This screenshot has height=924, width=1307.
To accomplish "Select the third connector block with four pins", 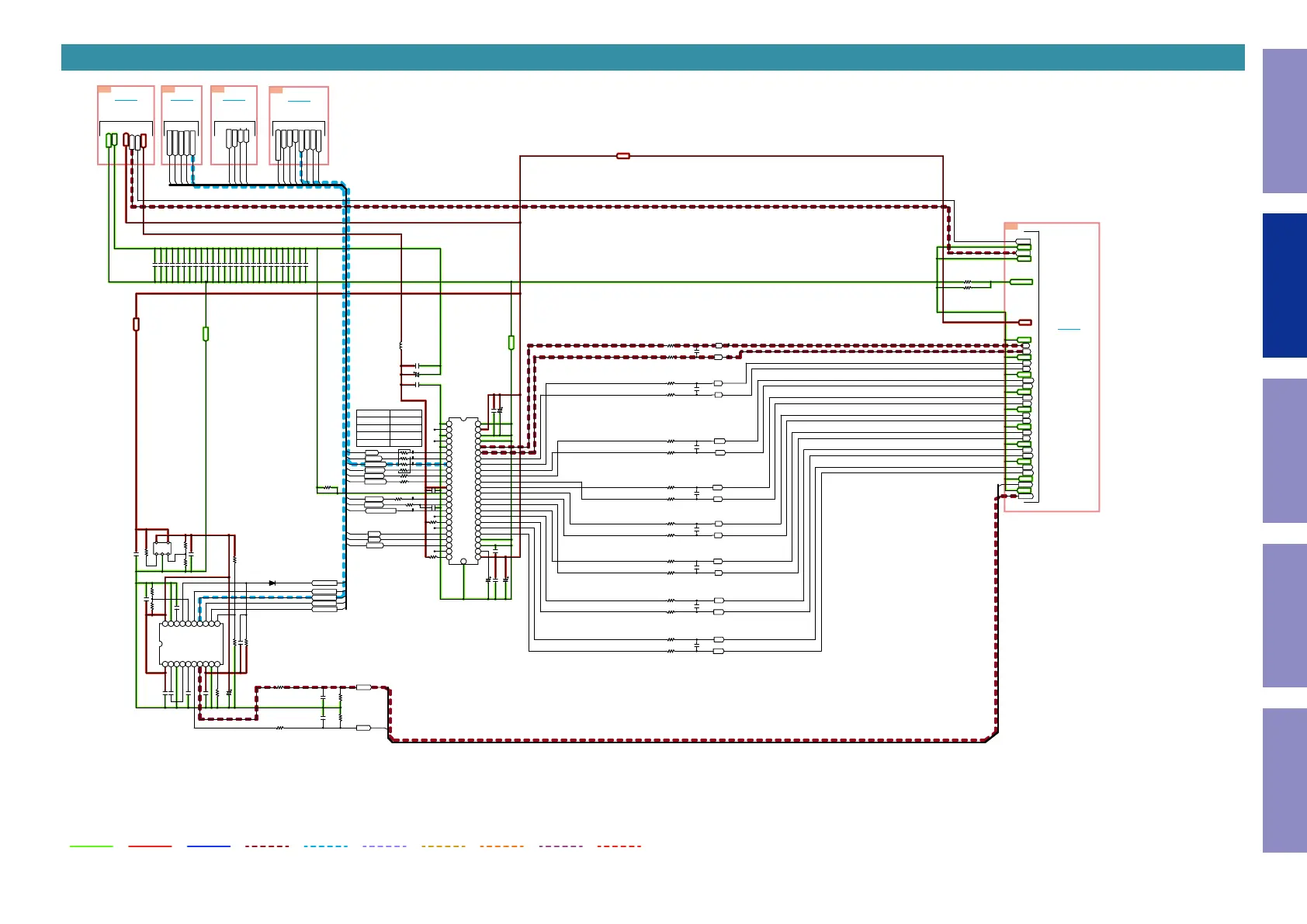I will (x=234, y=125).
